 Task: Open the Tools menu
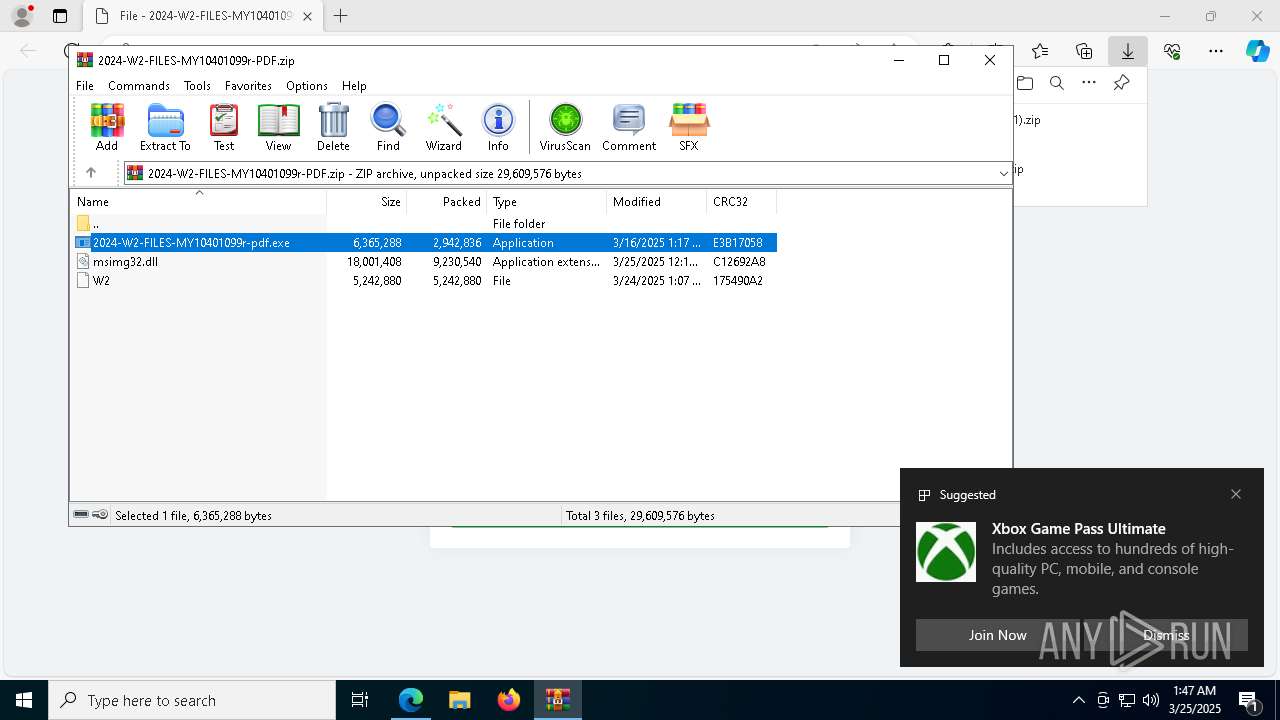(197, 86)
